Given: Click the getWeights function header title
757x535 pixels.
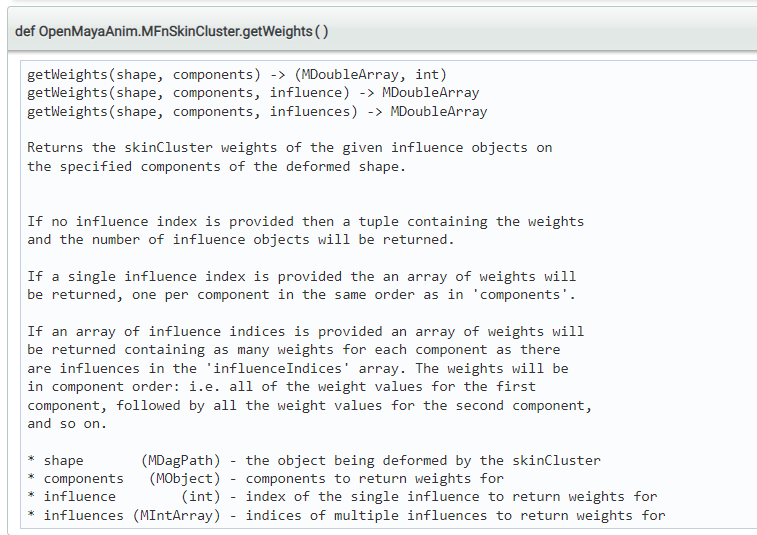Looking at the screenshot, I should point(172,31).
